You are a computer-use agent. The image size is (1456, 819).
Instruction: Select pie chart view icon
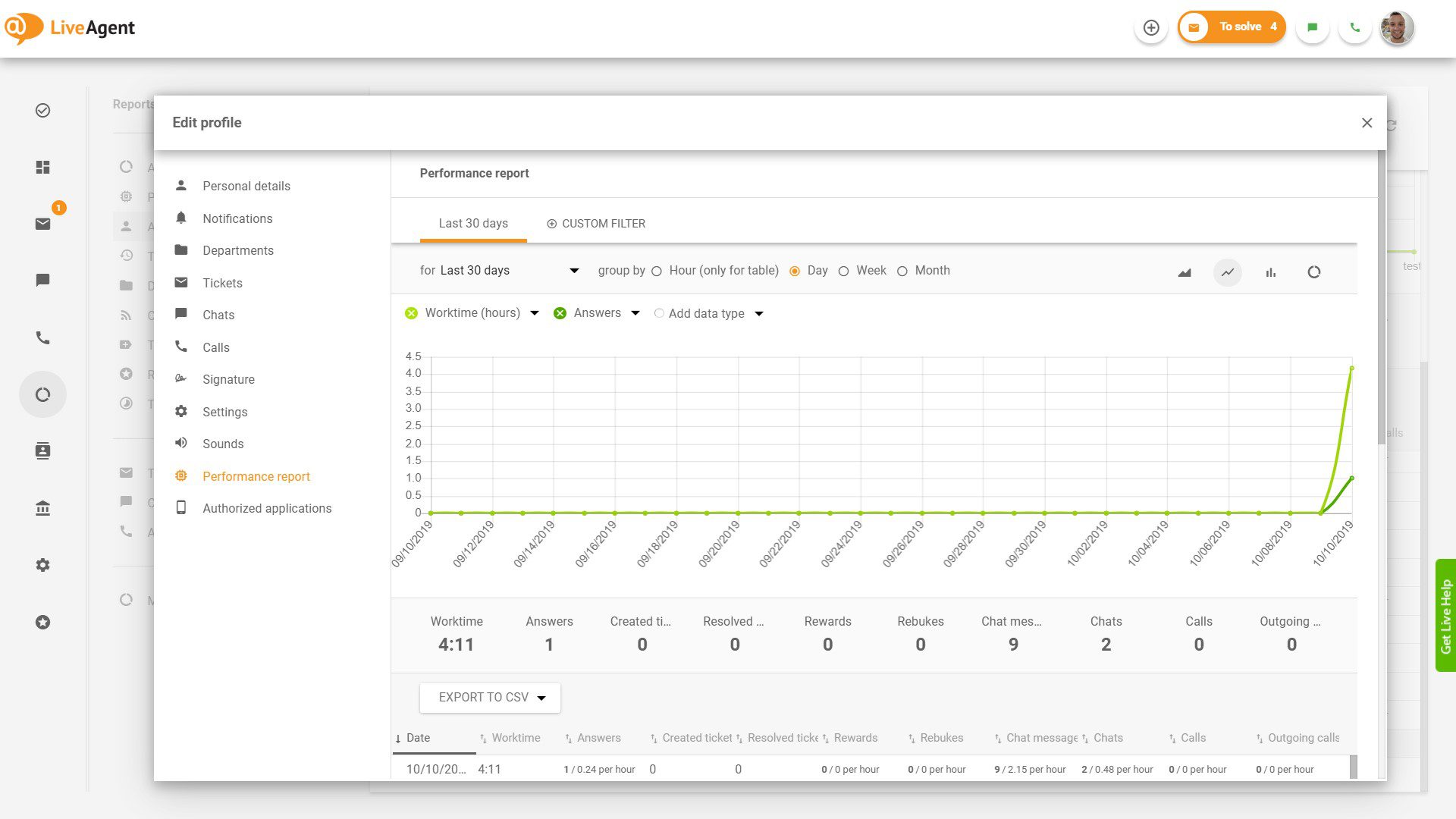pos(1314,272)
